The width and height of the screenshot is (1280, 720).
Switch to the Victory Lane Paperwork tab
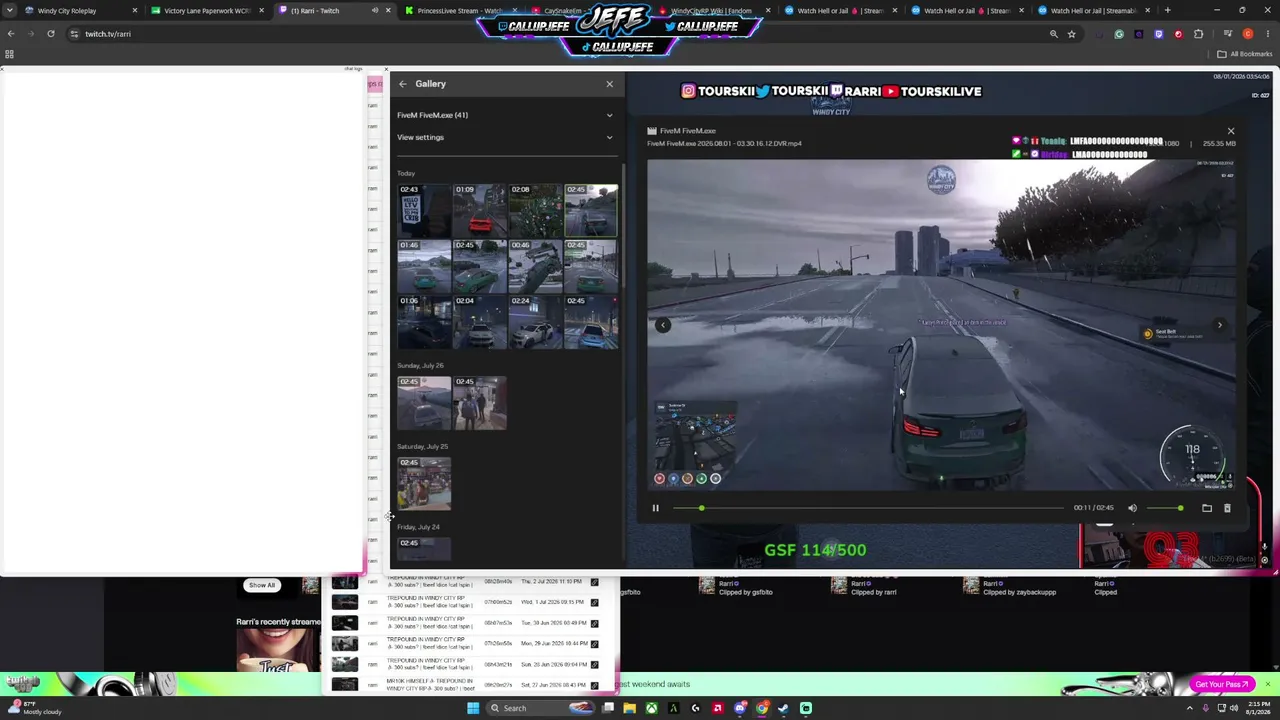pyautogui.click(x=206, y=11)
